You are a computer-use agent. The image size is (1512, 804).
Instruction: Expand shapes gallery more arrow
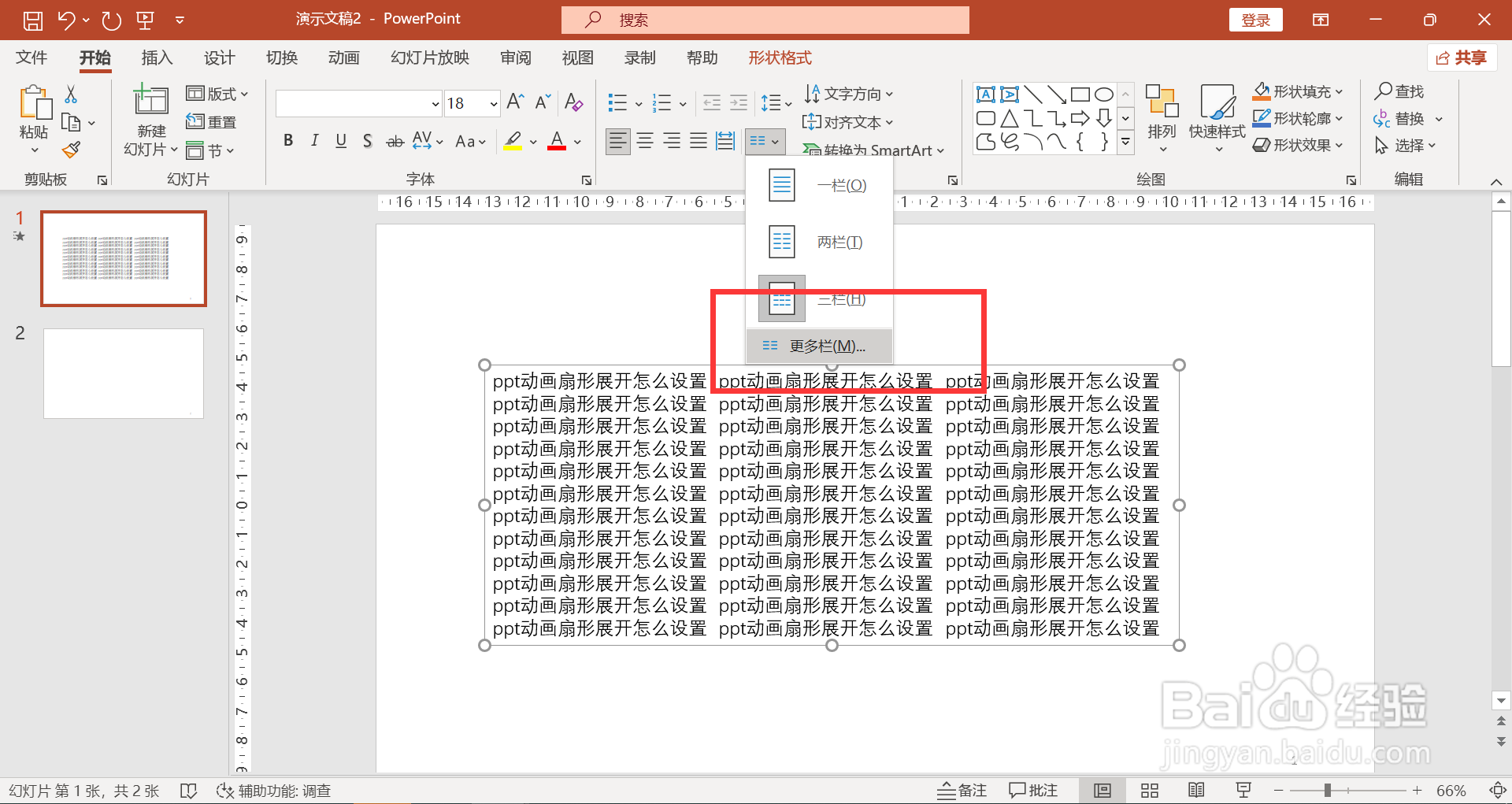(x=1126, y=143)
